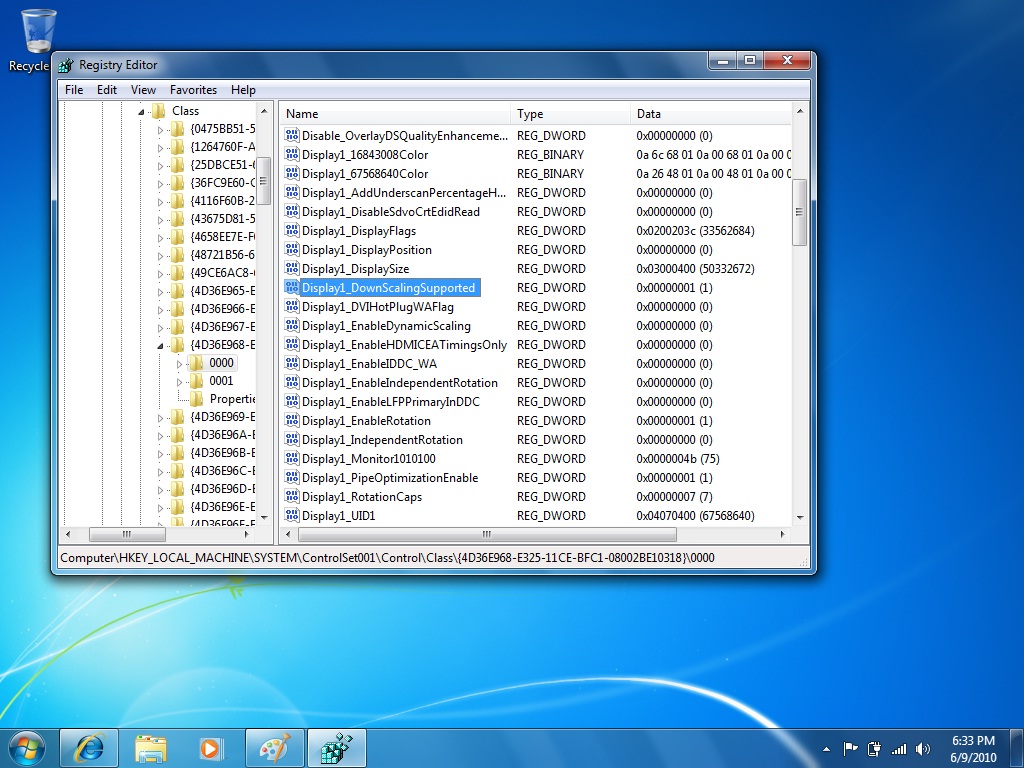
Task: Launch Internet Explorer from taskbar
Action: tap(89, 748)
